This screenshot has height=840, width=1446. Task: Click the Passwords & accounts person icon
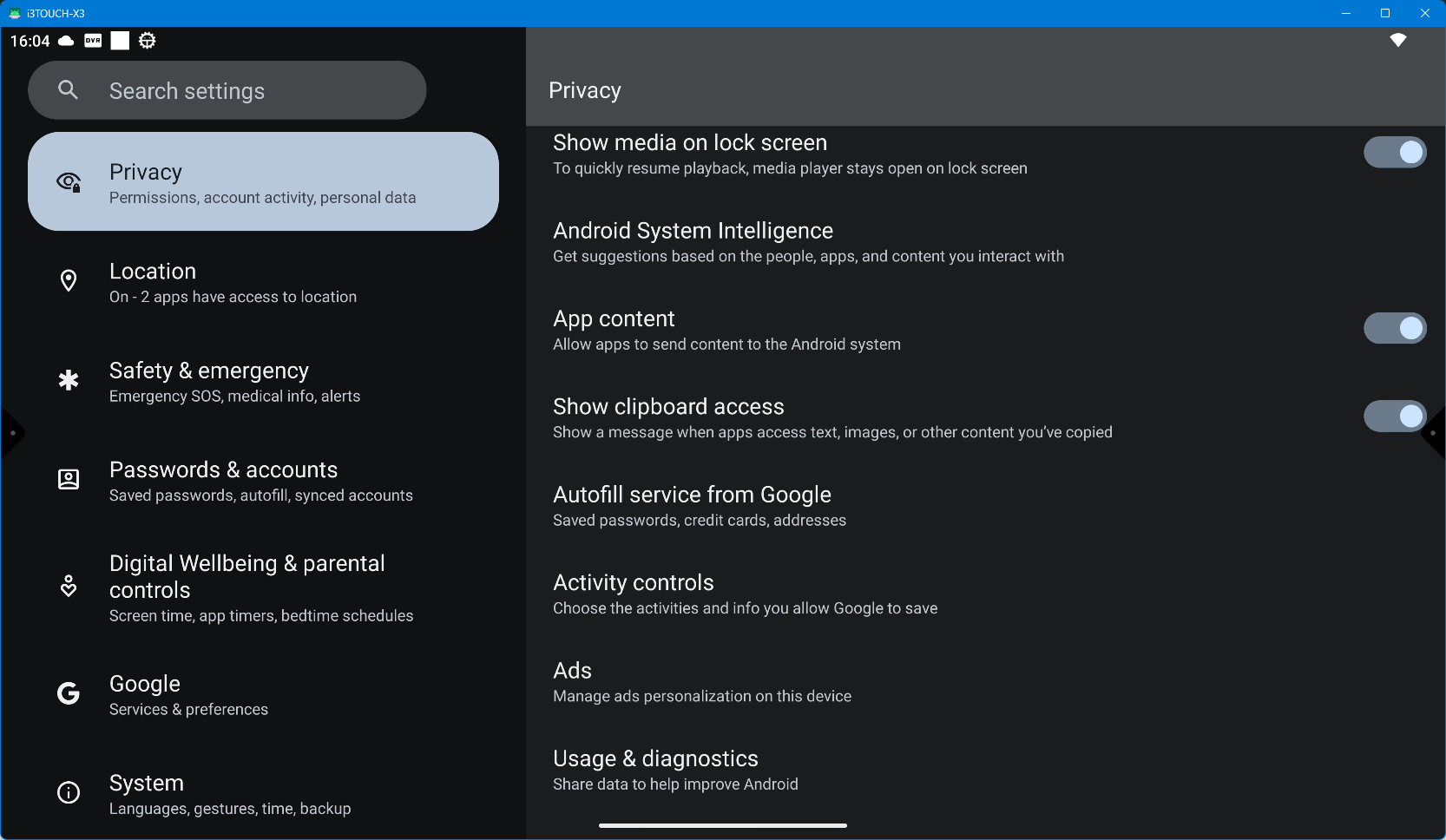[x=69, y=479]
